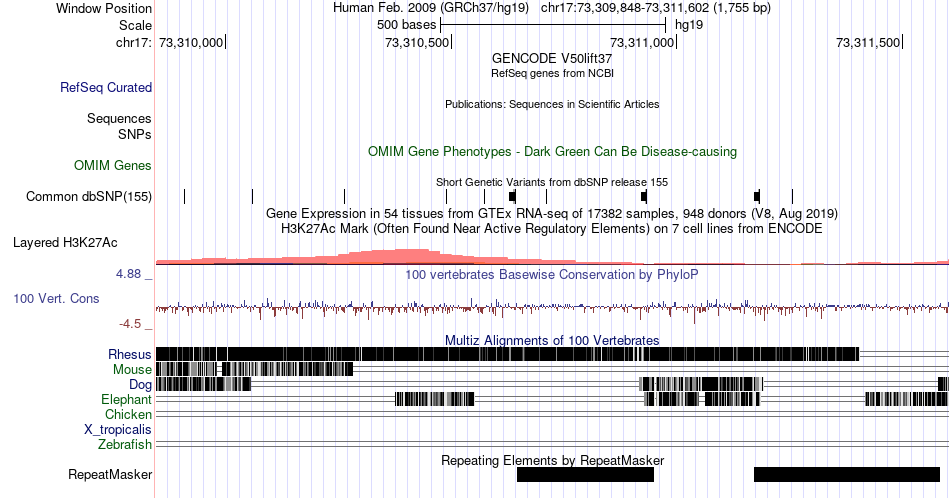Click the rightmost dbSNP variant tick
The height and width of the screenshot is (498, 950).
792,196
